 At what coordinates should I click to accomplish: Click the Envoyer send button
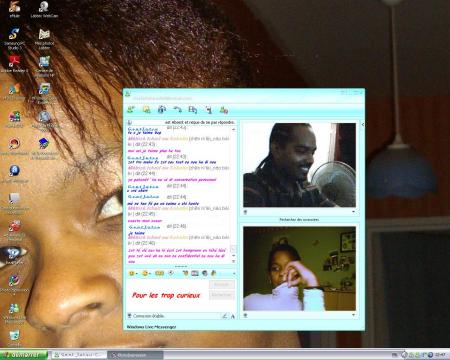pyautogui.click(x=222, y=284)
